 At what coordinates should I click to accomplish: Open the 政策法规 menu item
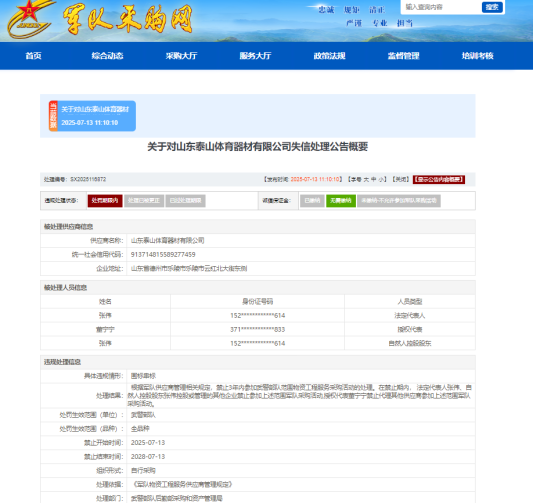(x=329, y=56)
